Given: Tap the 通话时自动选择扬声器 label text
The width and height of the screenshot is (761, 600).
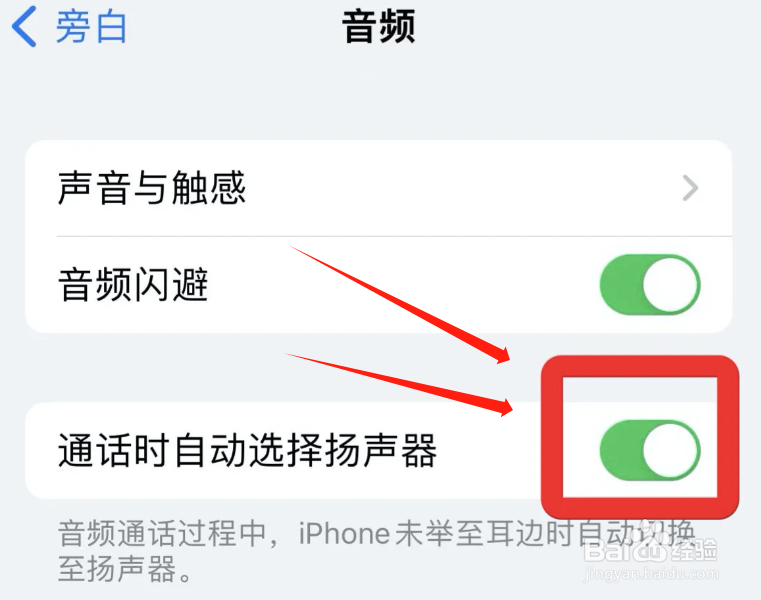Looking at the screenshot, I should 248,450.
